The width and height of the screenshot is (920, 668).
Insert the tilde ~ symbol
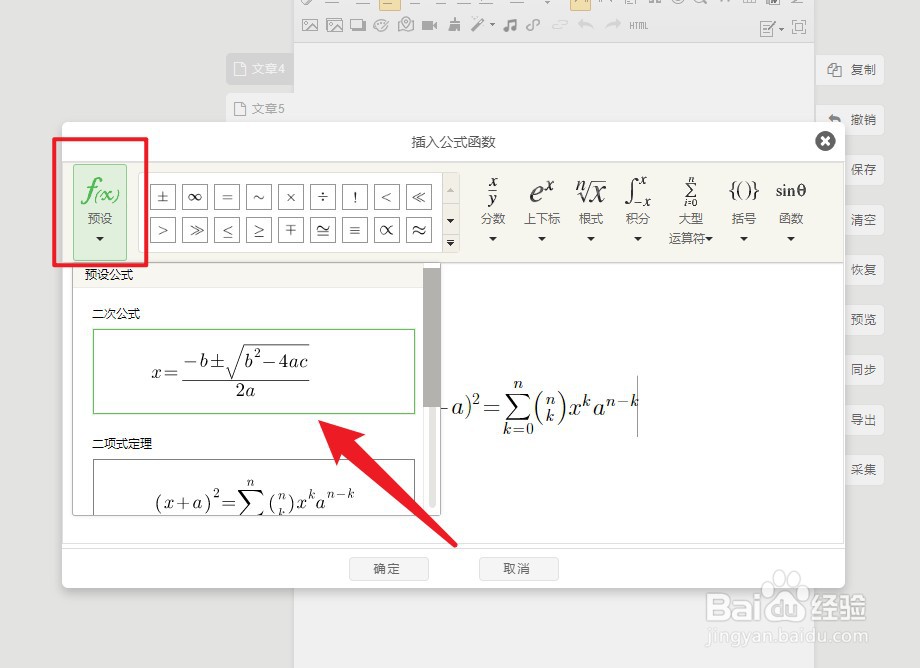(x=259, y=197)
